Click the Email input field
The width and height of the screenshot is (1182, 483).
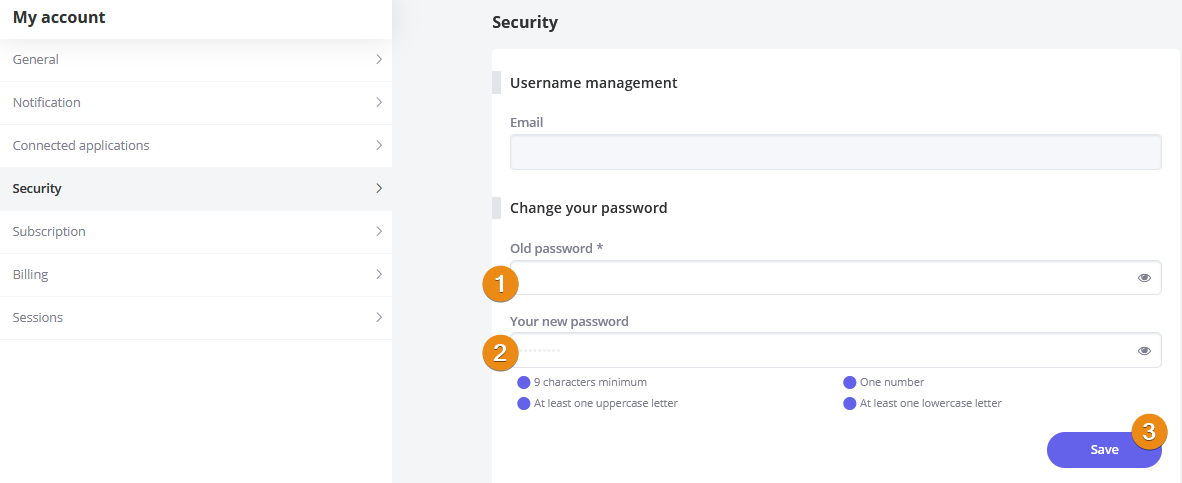(835, 152)
